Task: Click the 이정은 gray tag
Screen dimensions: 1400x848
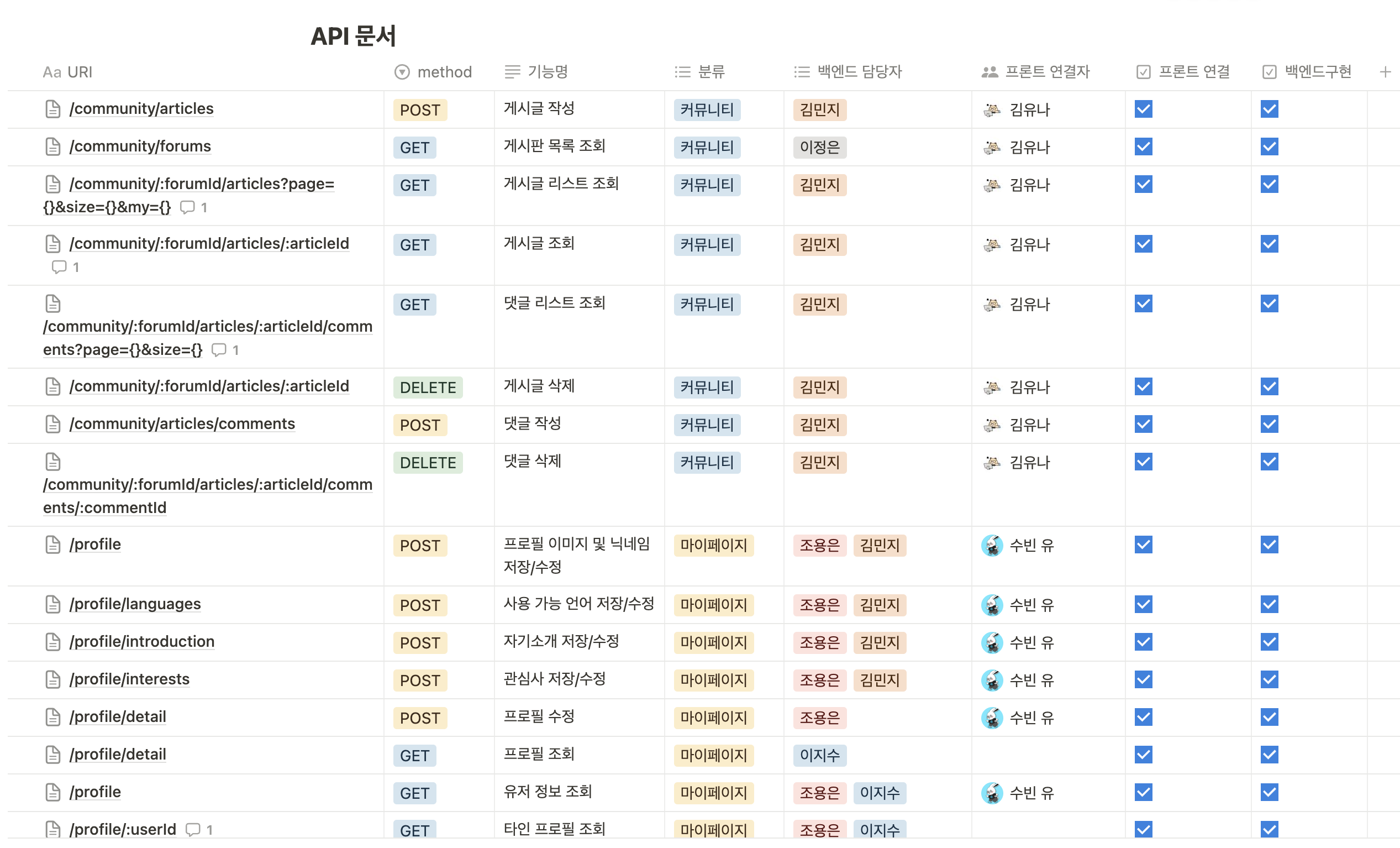Action: 819,147
